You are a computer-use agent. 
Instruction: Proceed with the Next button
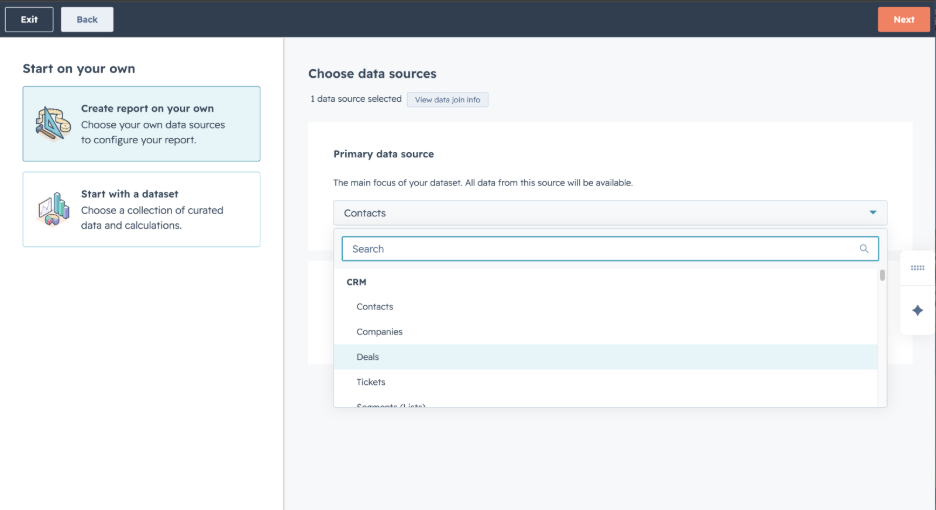(x=903, y=20)
